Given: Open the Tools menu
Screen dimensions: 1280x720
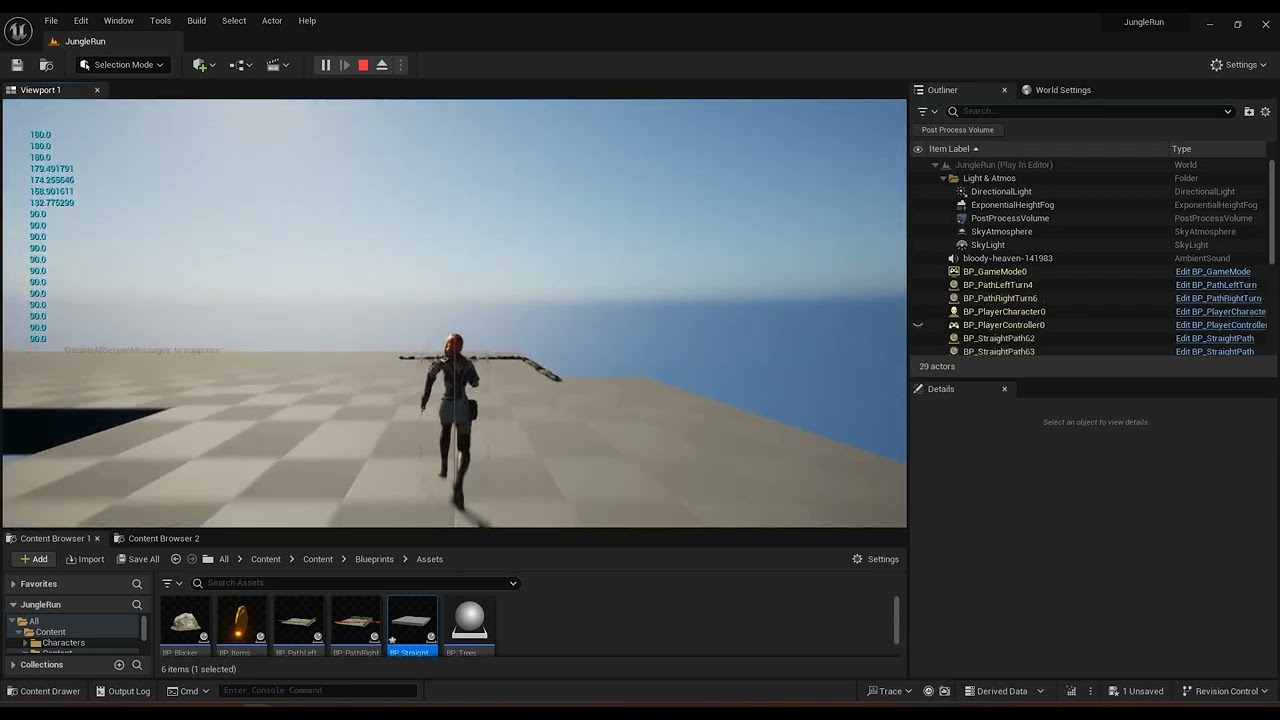Looking at the screenshot, I should [160, 21].
